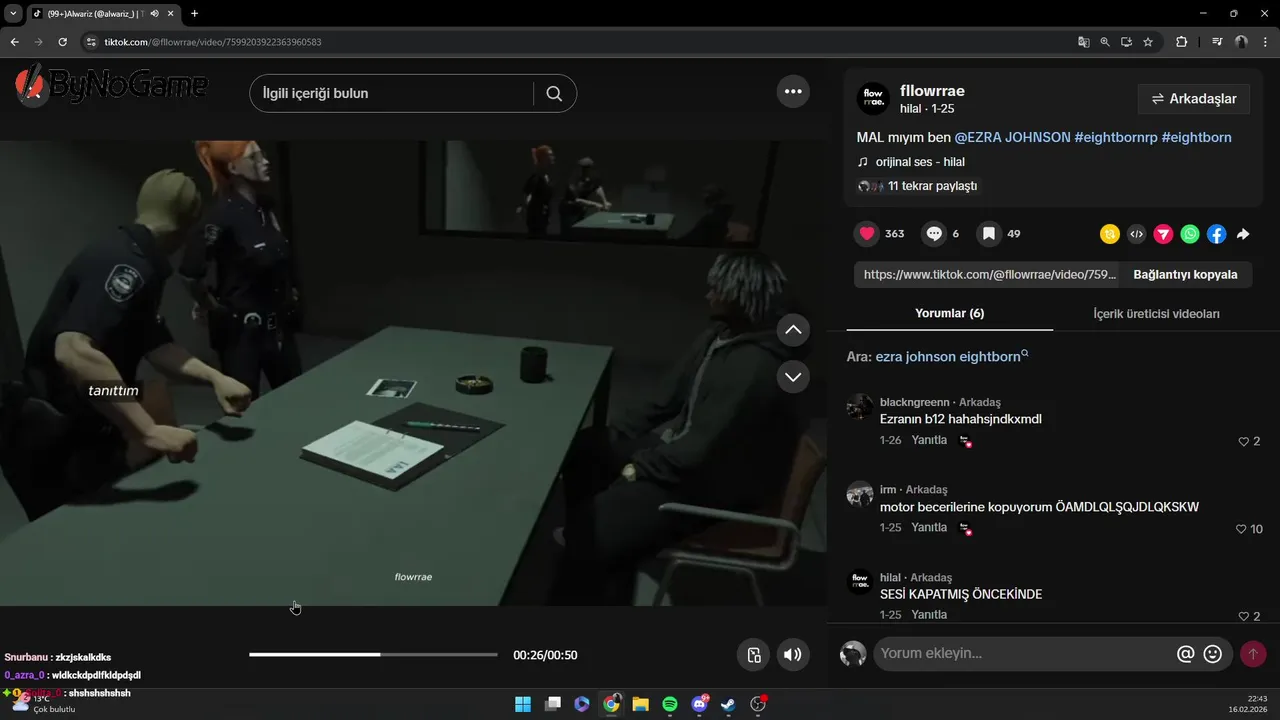
Task: Open a new browser tab
Action: coord(194,13)
